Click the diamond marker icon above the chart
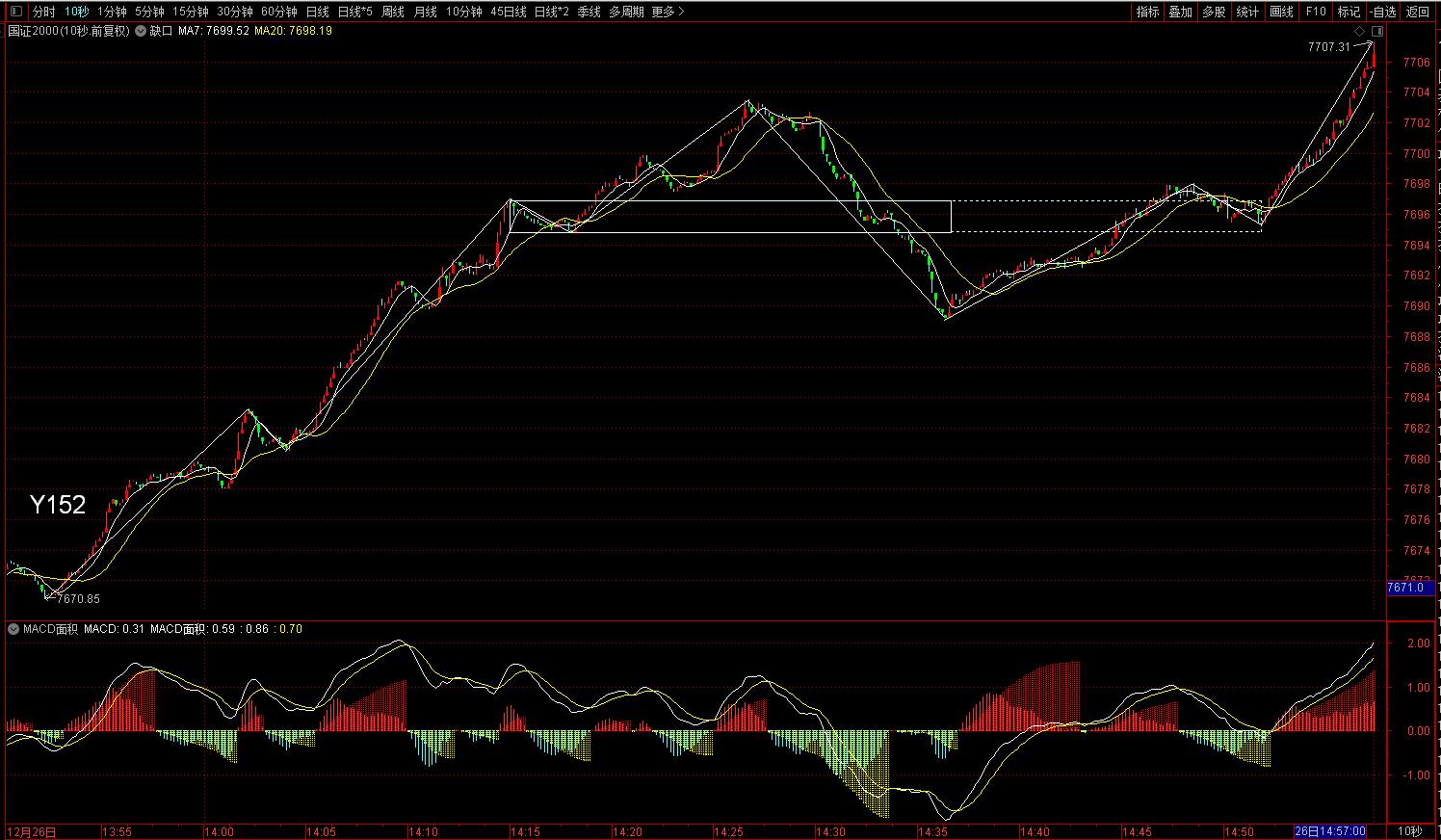The width and height of the screenshot is (1441, 840). (1361, 32)
